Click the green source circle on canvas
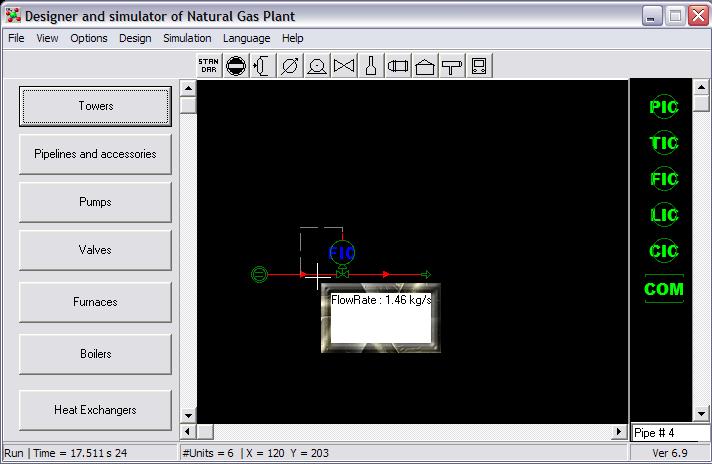The height and width of the screenshot is (464, 712). [x=259, y=275]
